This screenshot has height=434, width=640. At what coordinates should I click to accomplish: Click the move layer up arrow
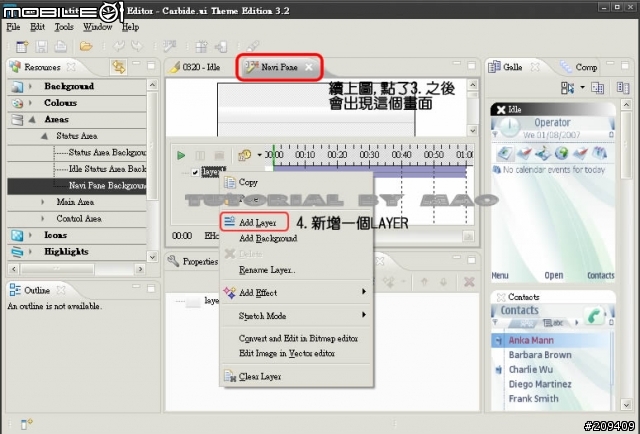pyautogui.click(x=424, y=282)
